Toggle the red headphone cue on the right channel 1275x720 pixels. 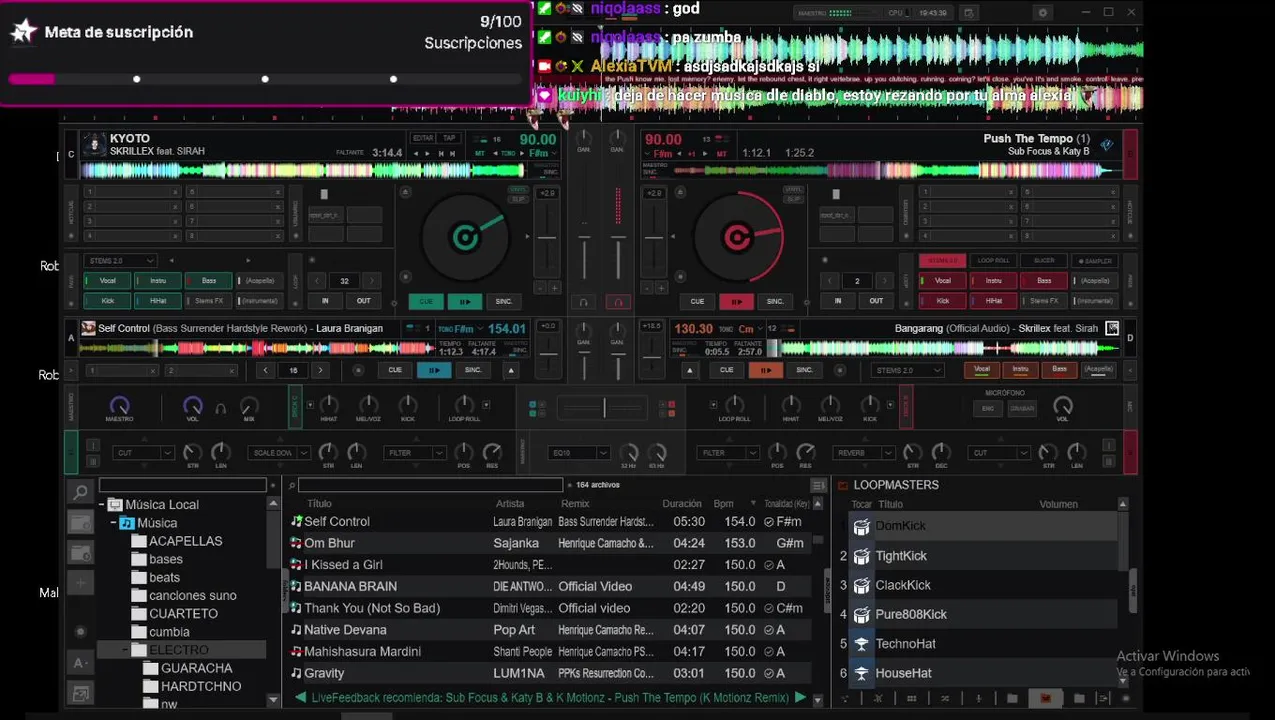[x=618, y=302]
